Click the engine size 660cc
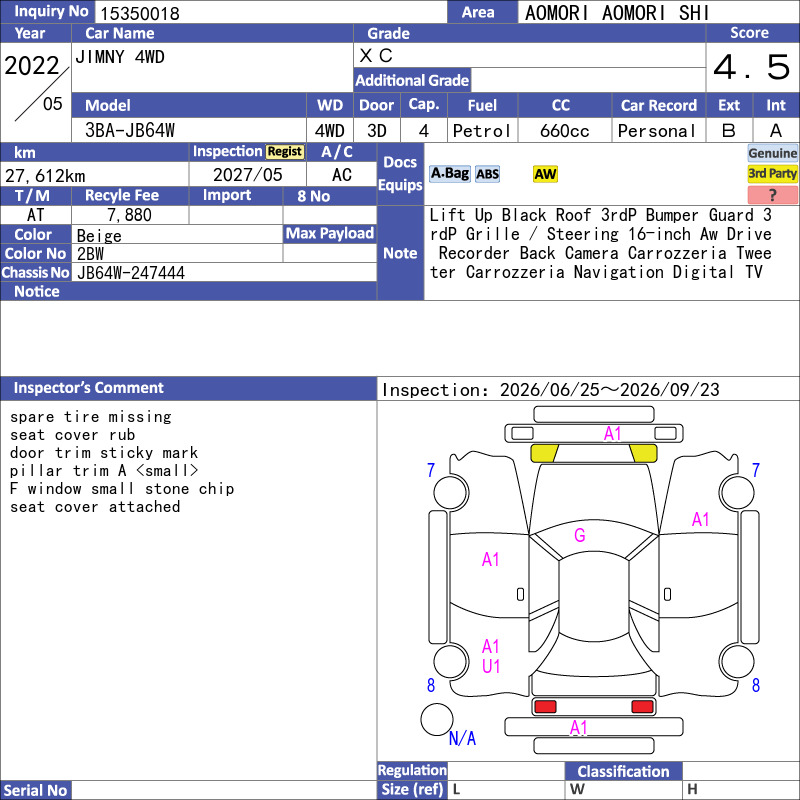 pos(564,131)
